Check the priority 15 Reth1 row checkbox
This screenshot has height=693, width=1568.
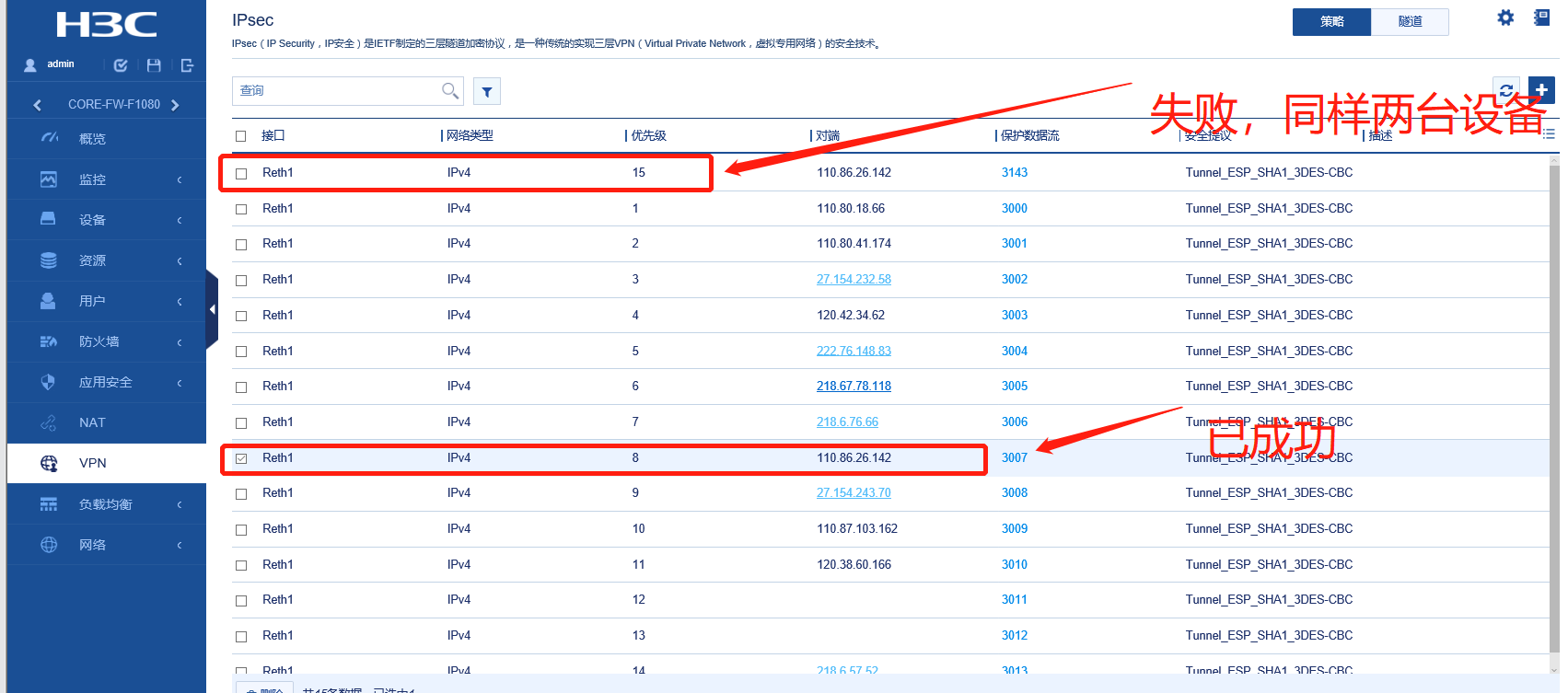[x=241, y=173]
